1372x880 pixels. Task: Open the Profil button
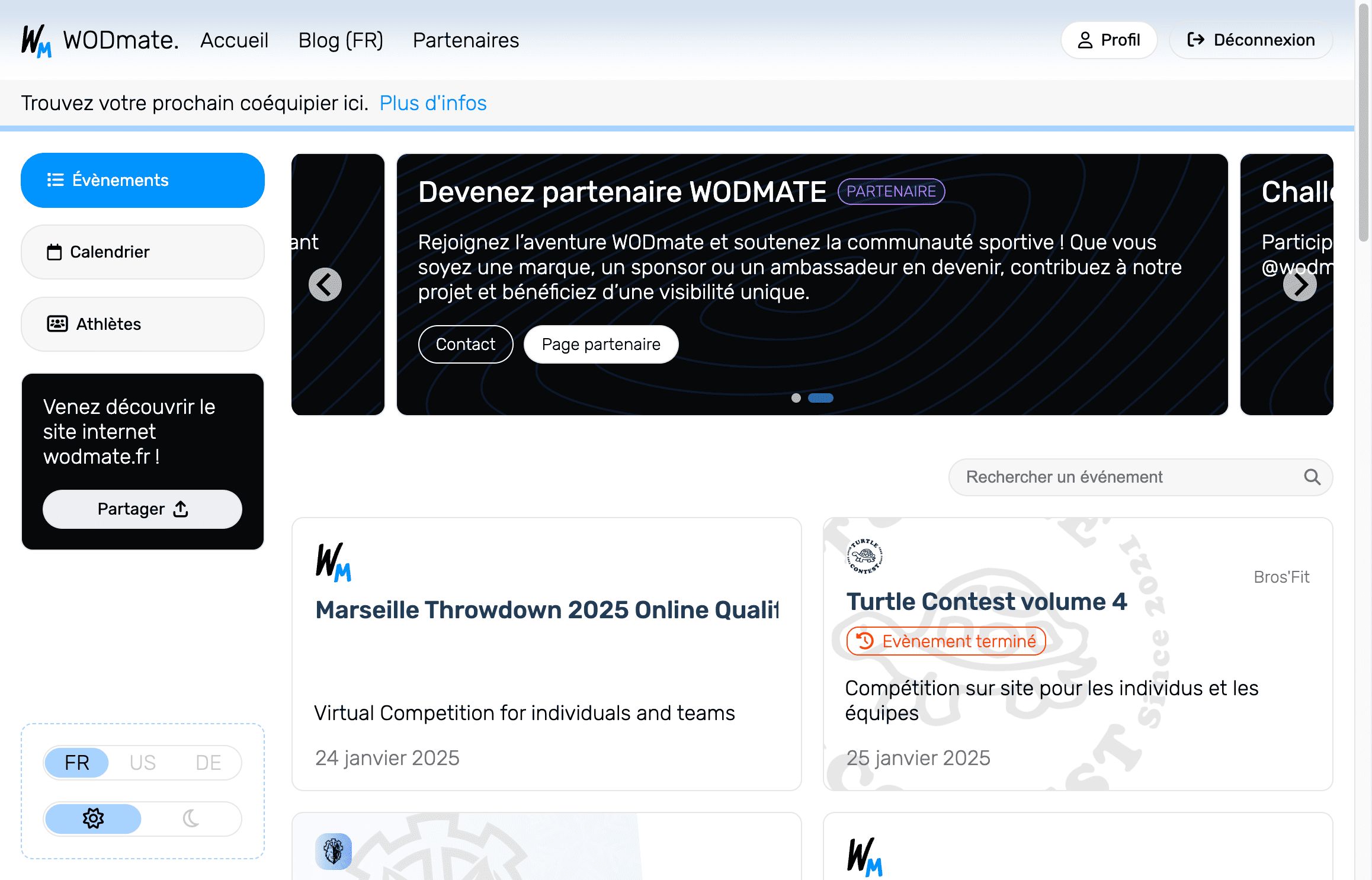coord(1109,40)
